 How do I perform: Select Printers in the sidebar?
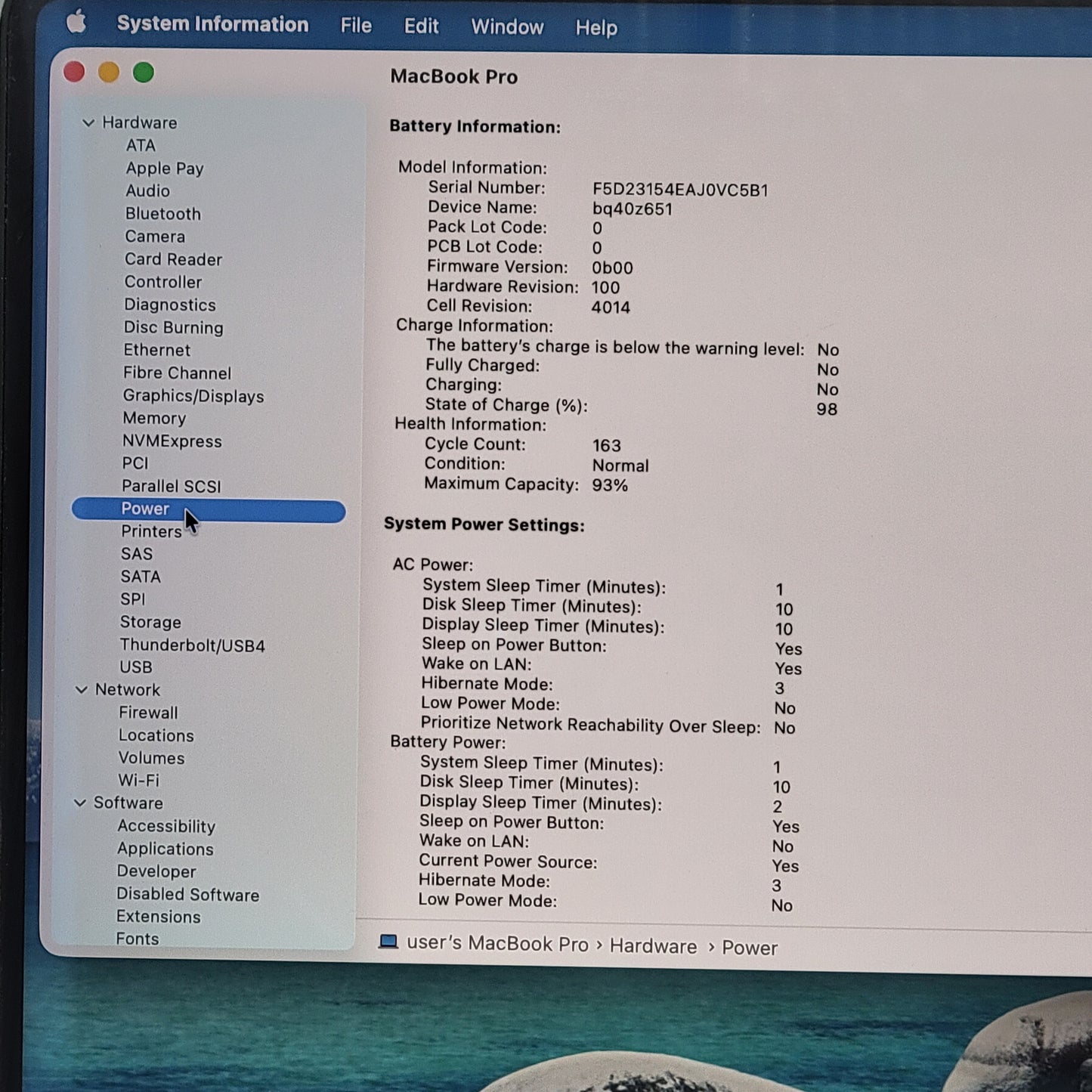pos(151,531)
